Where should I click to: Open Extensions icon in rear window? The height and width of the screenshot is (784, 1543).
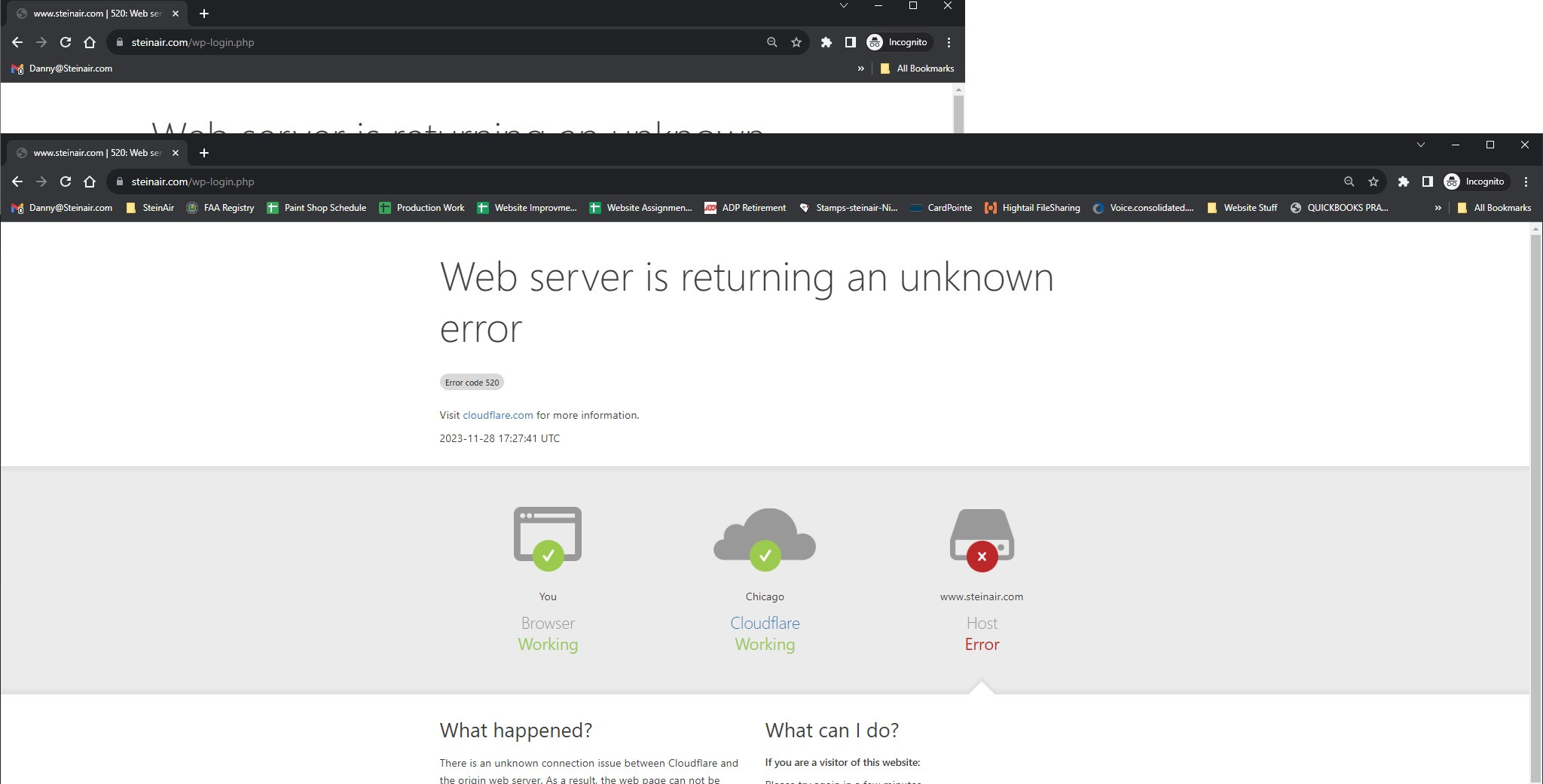pyautogui.click(x=826, y=42)
